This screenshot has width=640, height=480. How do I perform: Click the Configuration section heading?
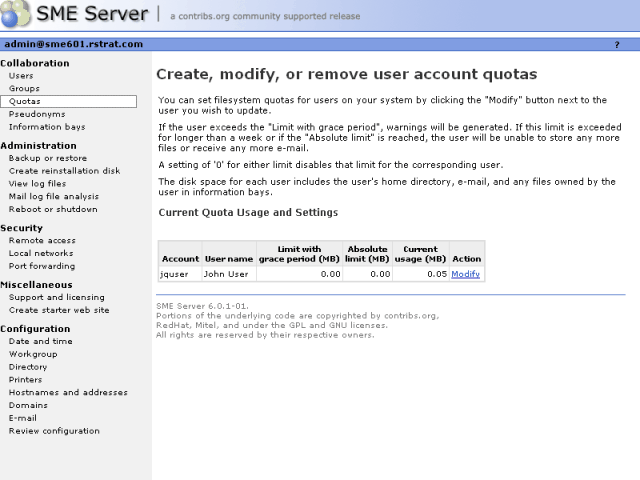click(x=35, y=329)
